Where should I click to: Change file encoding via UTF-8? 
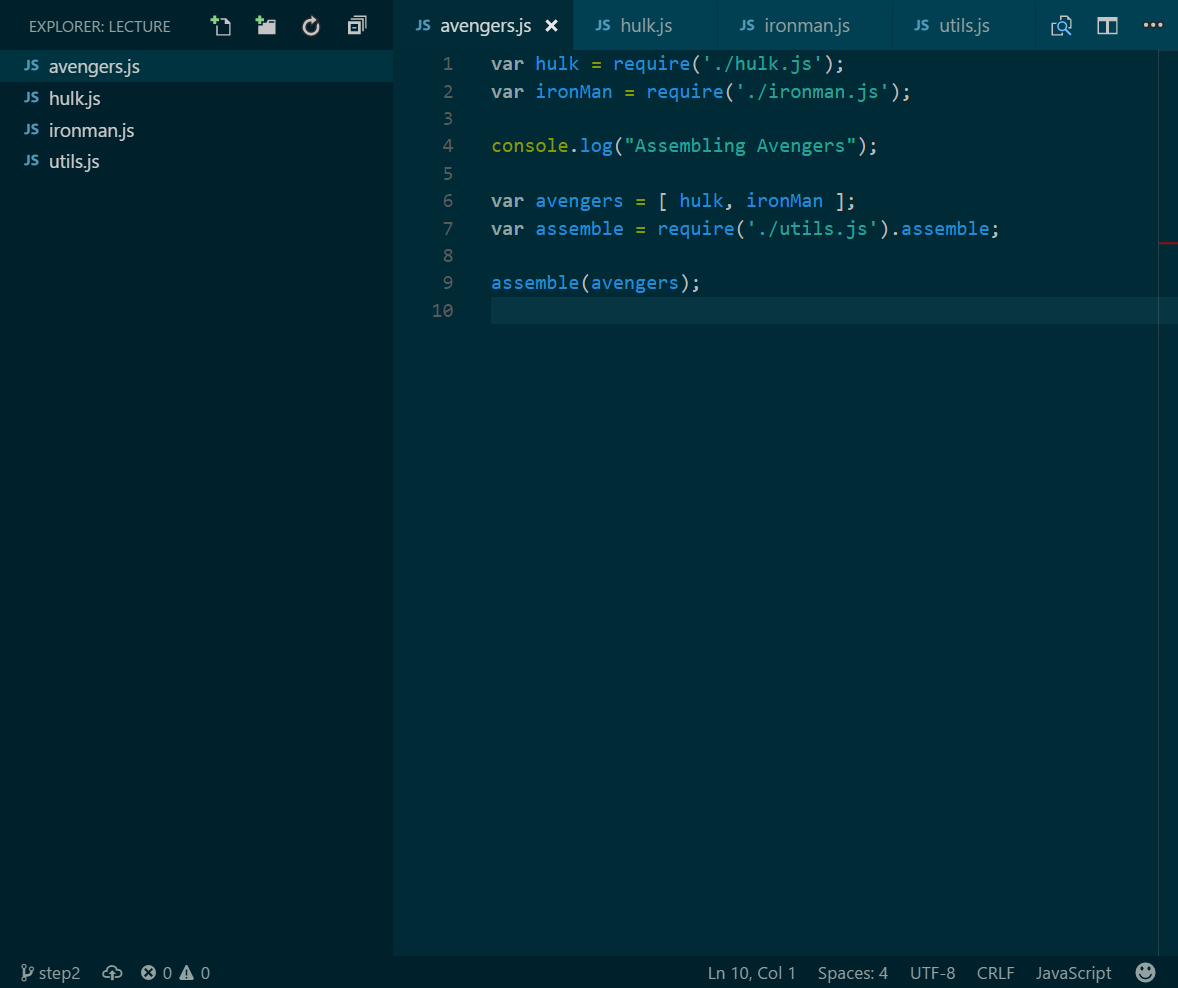click(x=932, y=973)
